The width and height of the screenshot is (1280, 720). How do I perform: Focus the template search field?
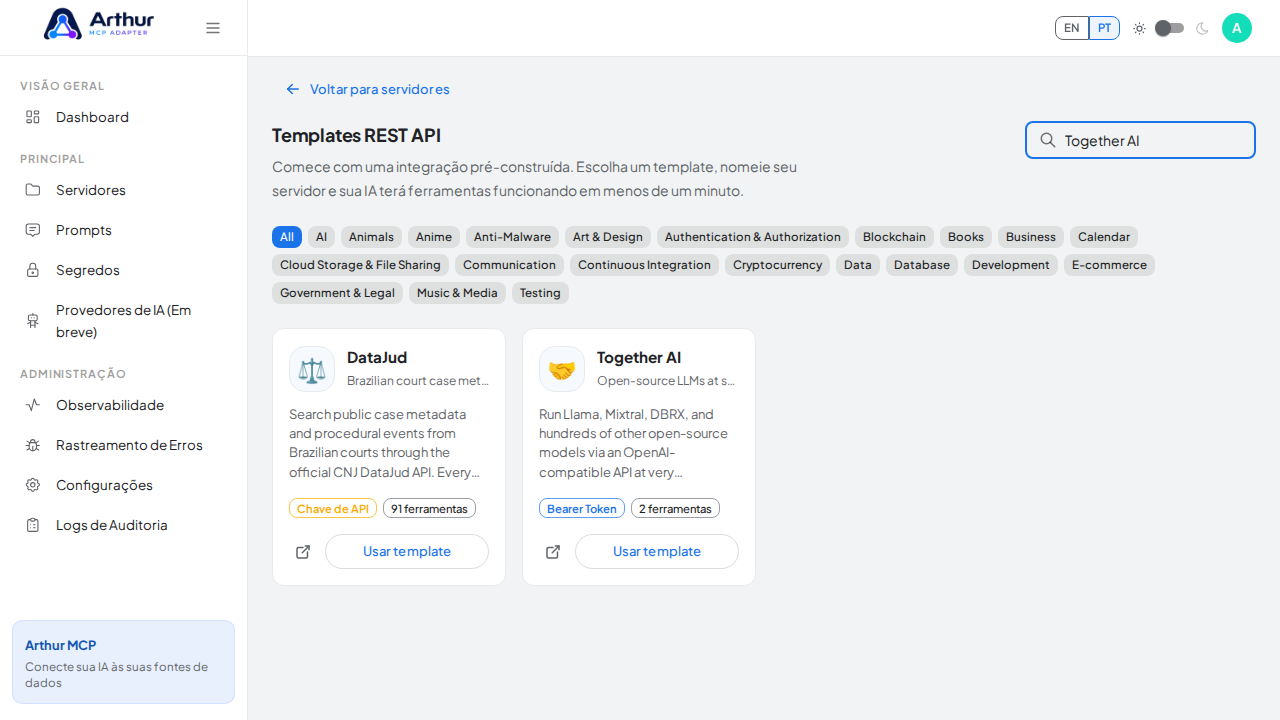[x=1140, y=140]
